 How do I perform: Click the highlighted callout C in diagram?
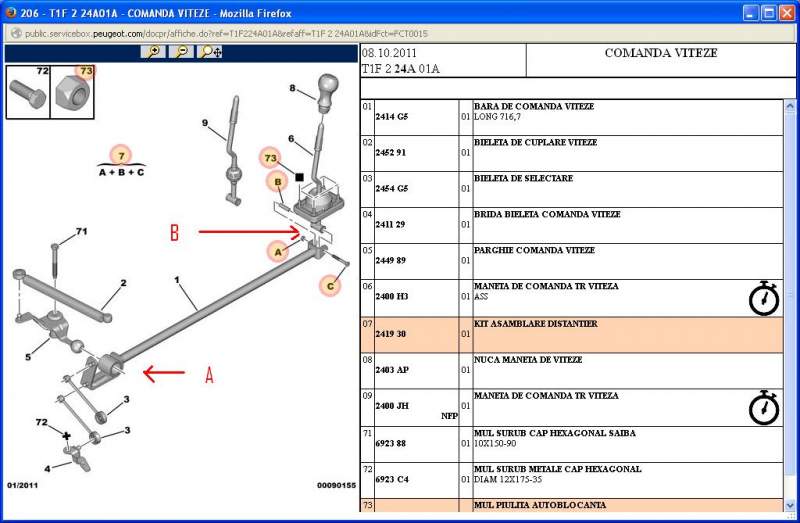pos(330,286)
